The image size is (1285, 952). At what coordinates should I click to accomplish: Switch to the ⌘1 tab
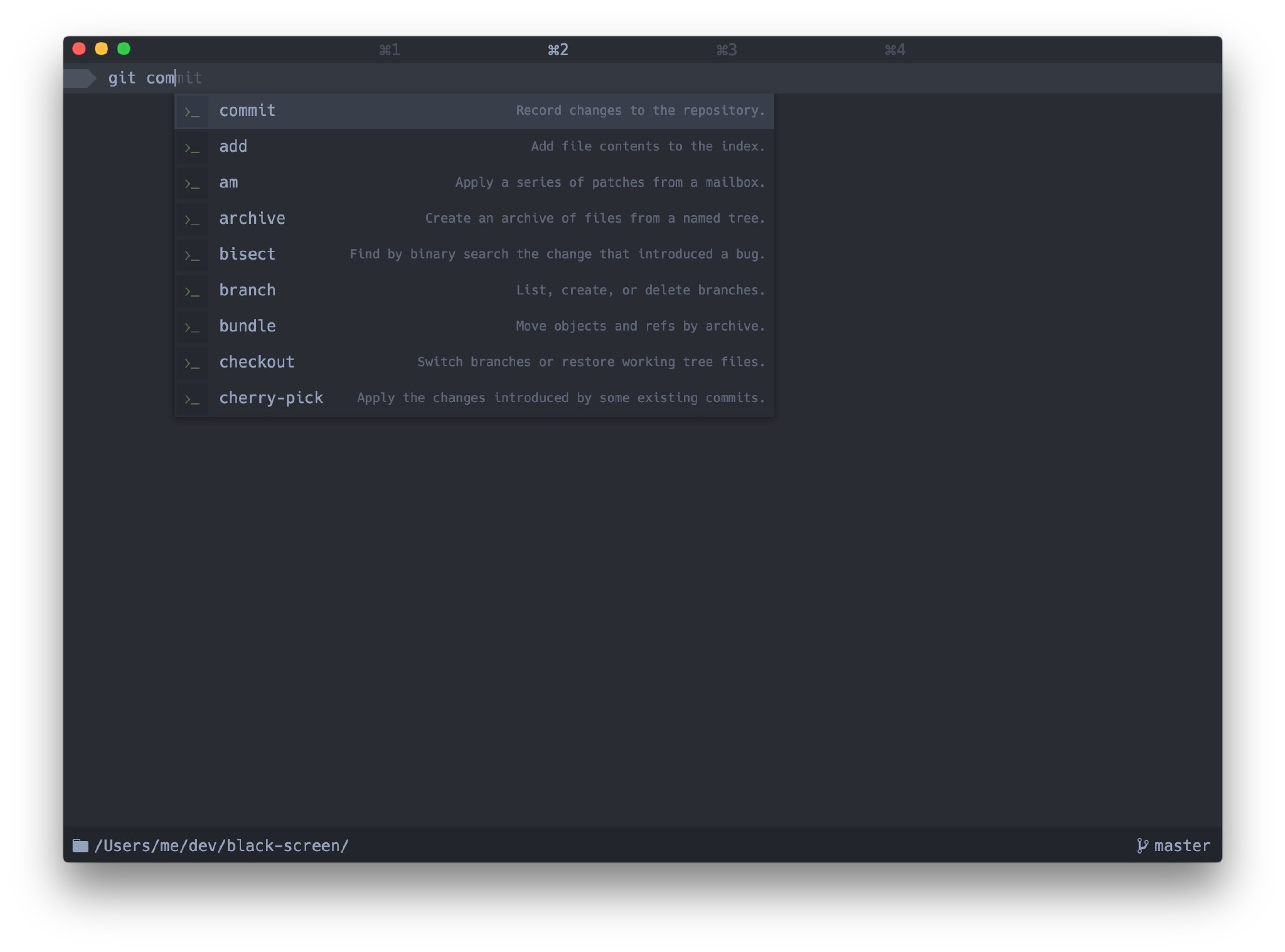coord(389,50)
